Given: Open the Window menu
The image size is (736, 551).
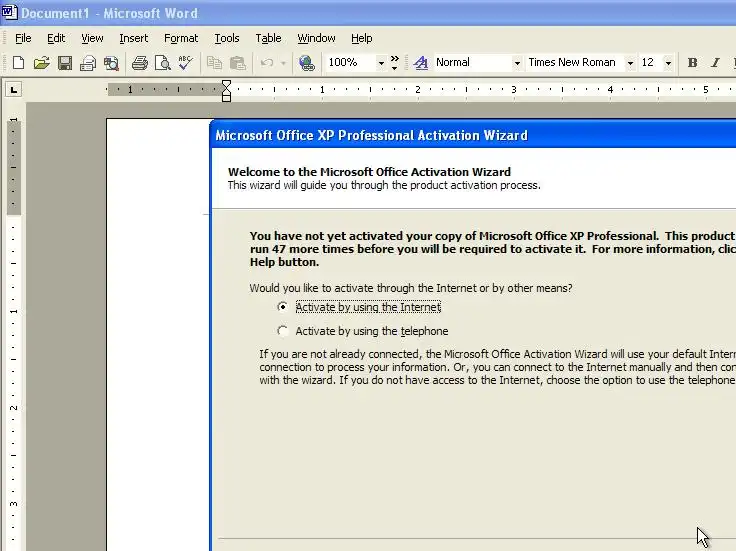Looking at the screenshot, I should click(x=316, y=38).
